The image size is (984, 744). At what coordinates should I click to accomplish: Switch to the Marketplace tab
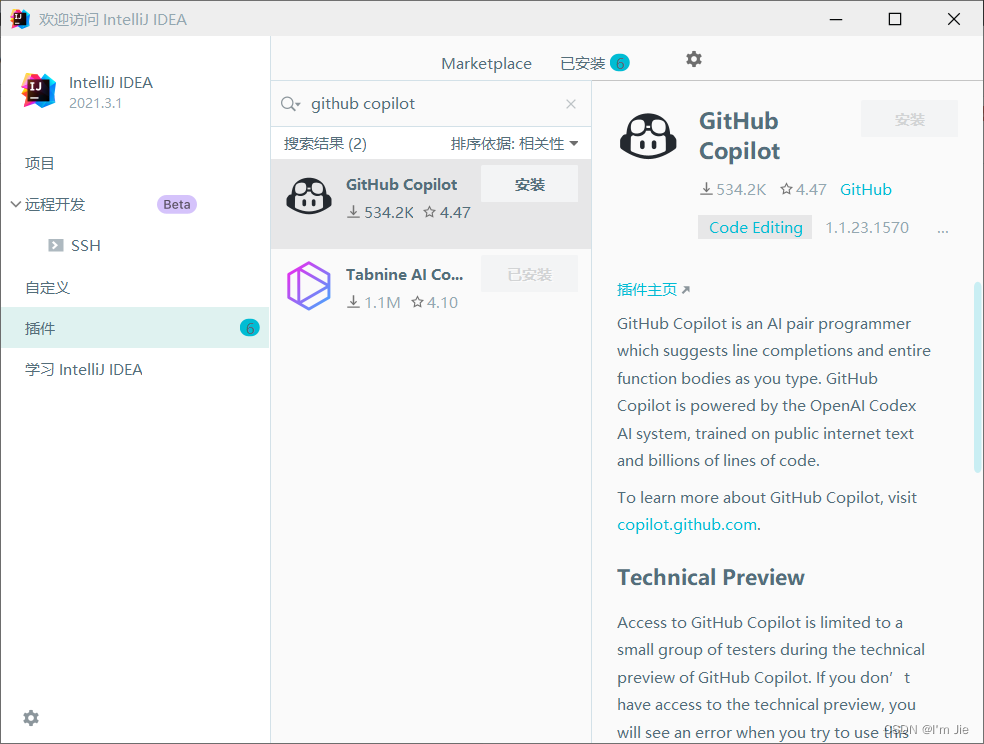(x=486, y=62)
